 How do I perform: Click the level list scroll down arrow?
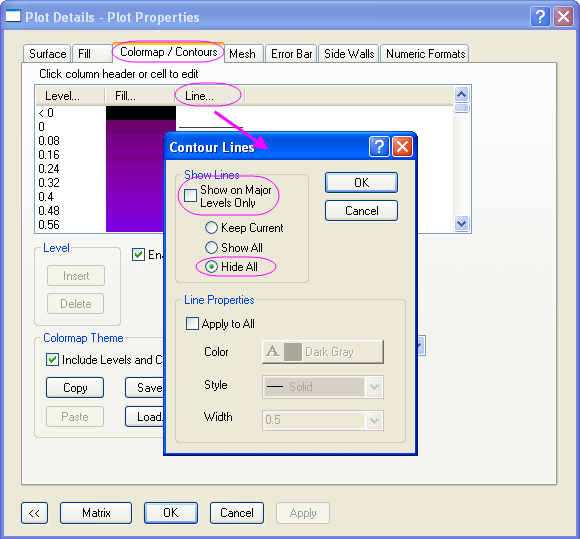click(x=461, y=224)
